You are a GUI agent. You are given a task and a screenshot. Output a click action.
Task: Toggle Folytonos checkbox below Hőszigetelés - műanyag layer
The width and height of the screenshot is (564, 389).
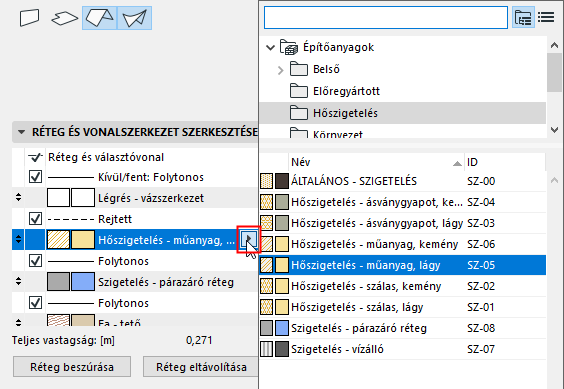coord(35,261)
